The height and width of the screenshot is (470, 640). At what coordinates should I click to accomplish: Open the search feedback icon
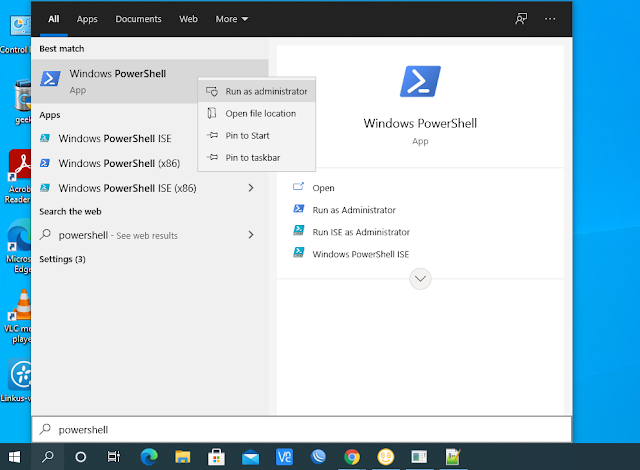[x=521, y=19]
